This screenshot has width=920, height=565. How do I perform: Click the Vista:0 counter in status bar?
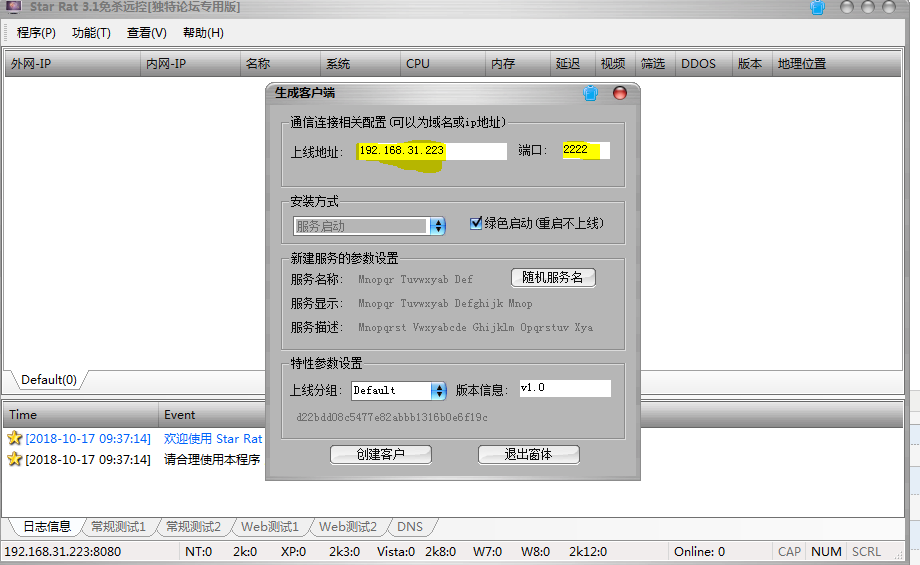(396, 552)
